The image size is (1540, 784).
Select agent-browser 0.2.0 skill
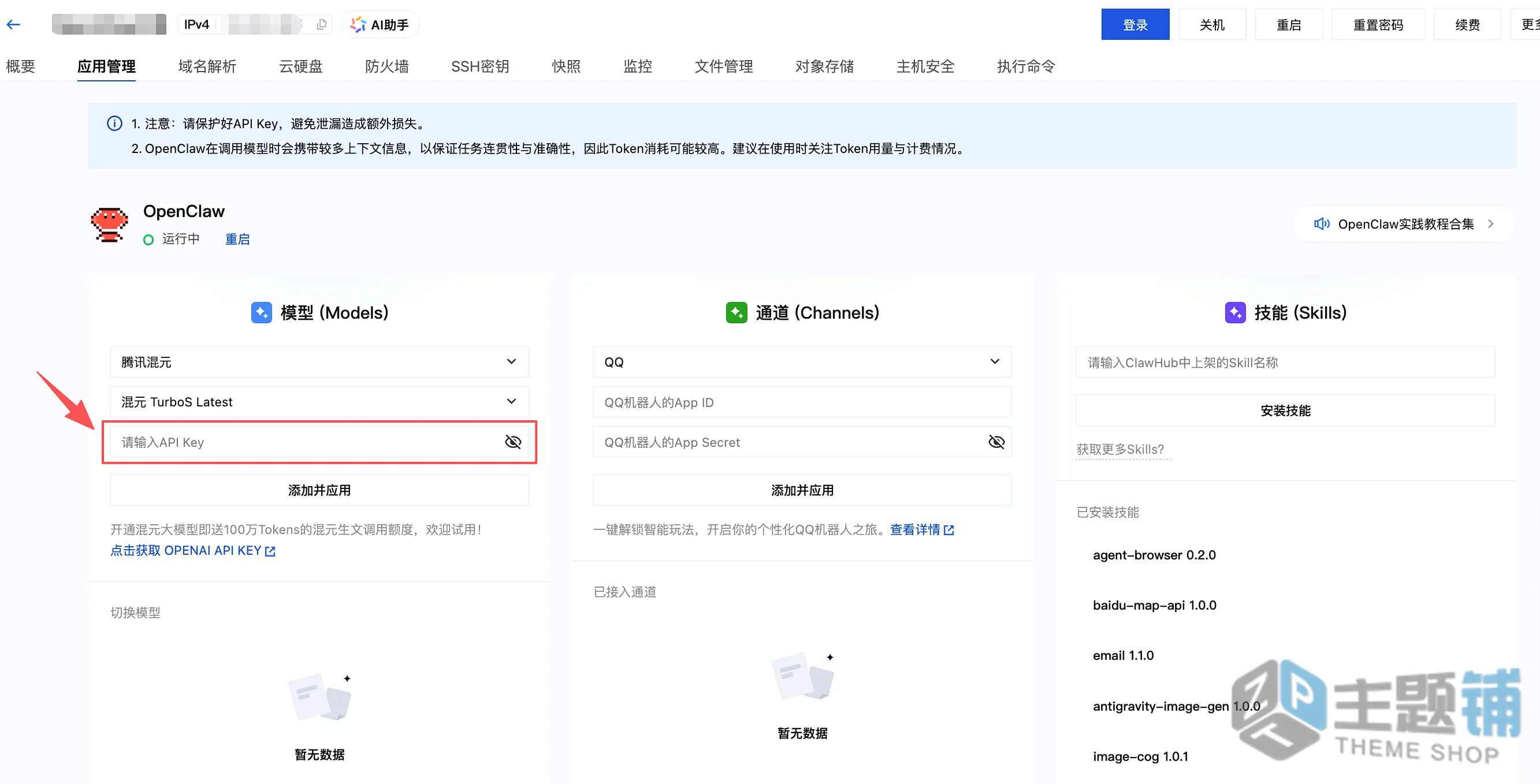click(x=1154, y=555)
